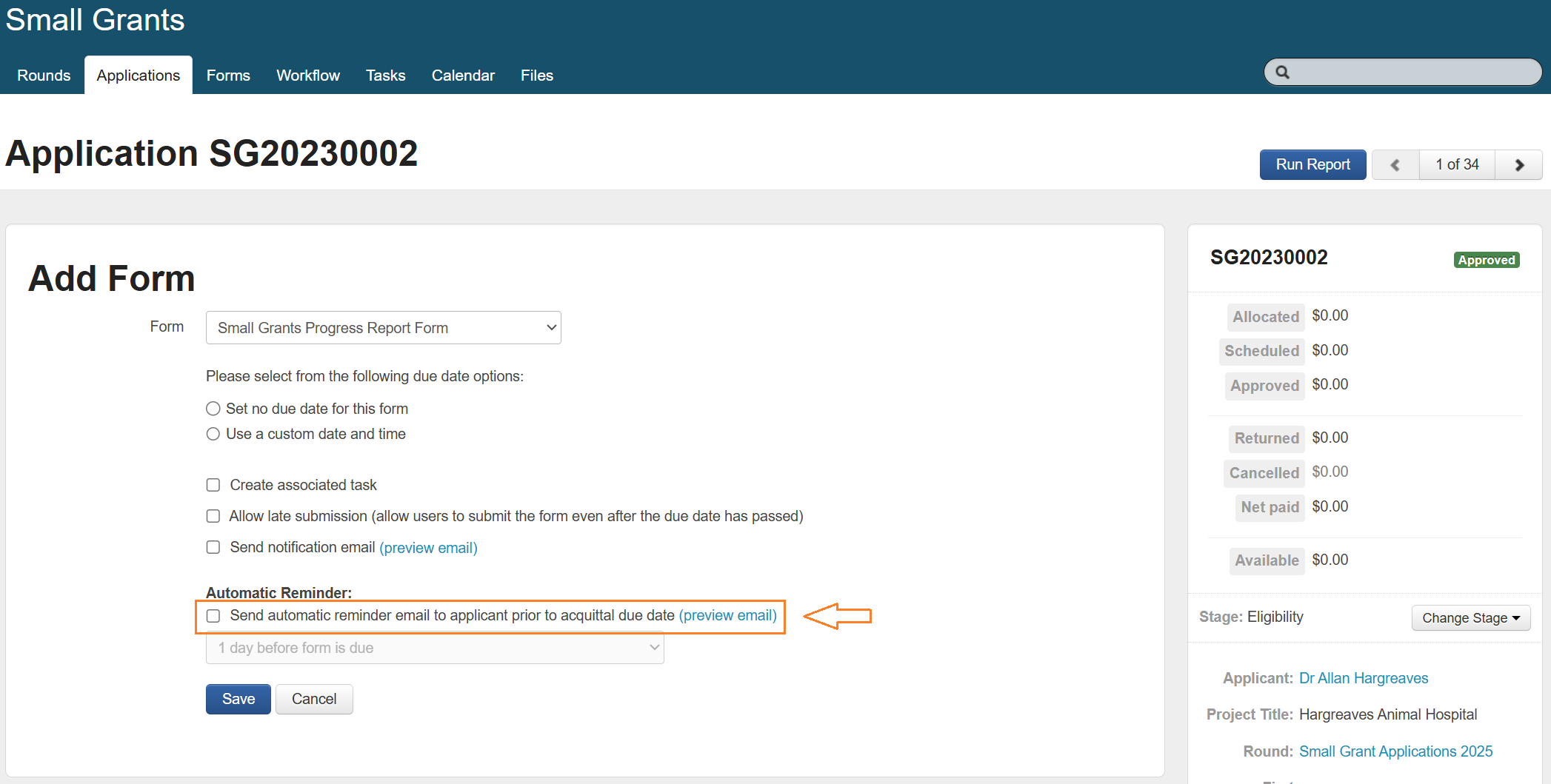The image size is (1551, 784).
Task: Open the Workflow tab
Action: (307, 76)
